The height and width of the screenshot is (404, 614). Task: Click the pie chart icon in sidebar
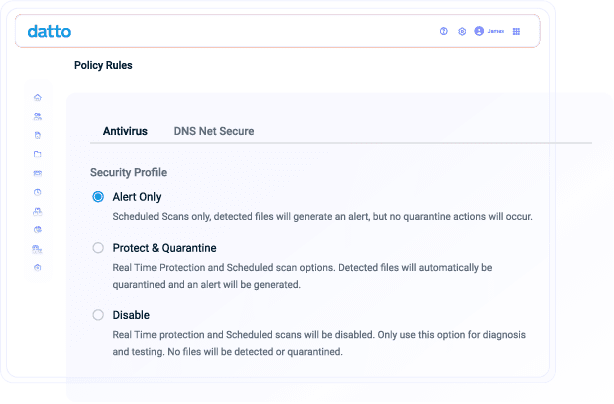click(x=38, y=230)
